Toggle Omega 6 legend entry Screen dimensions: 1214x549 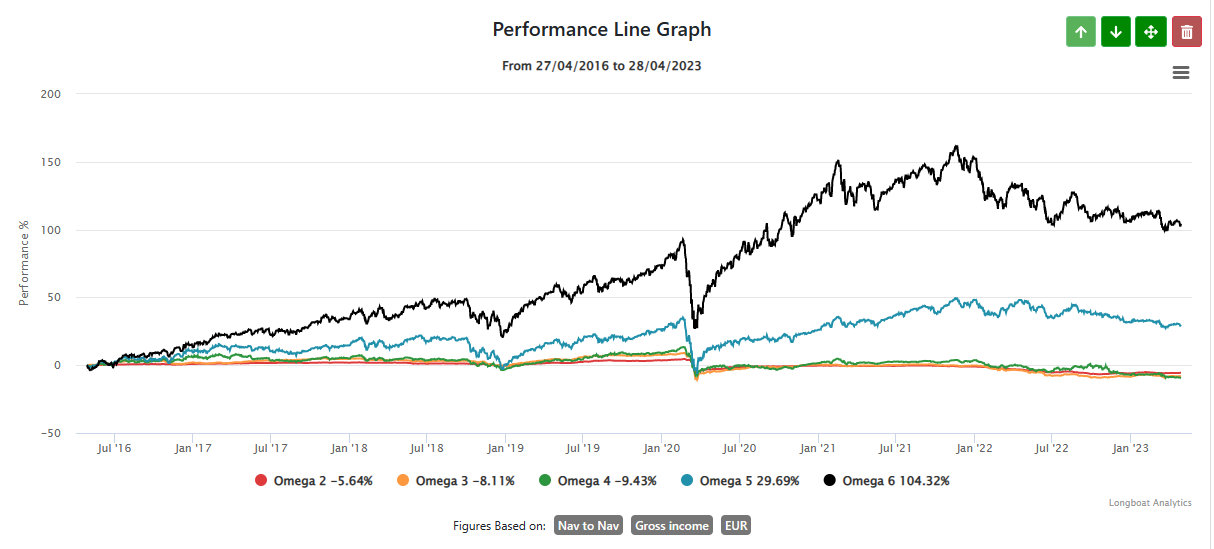click(895, 481)
